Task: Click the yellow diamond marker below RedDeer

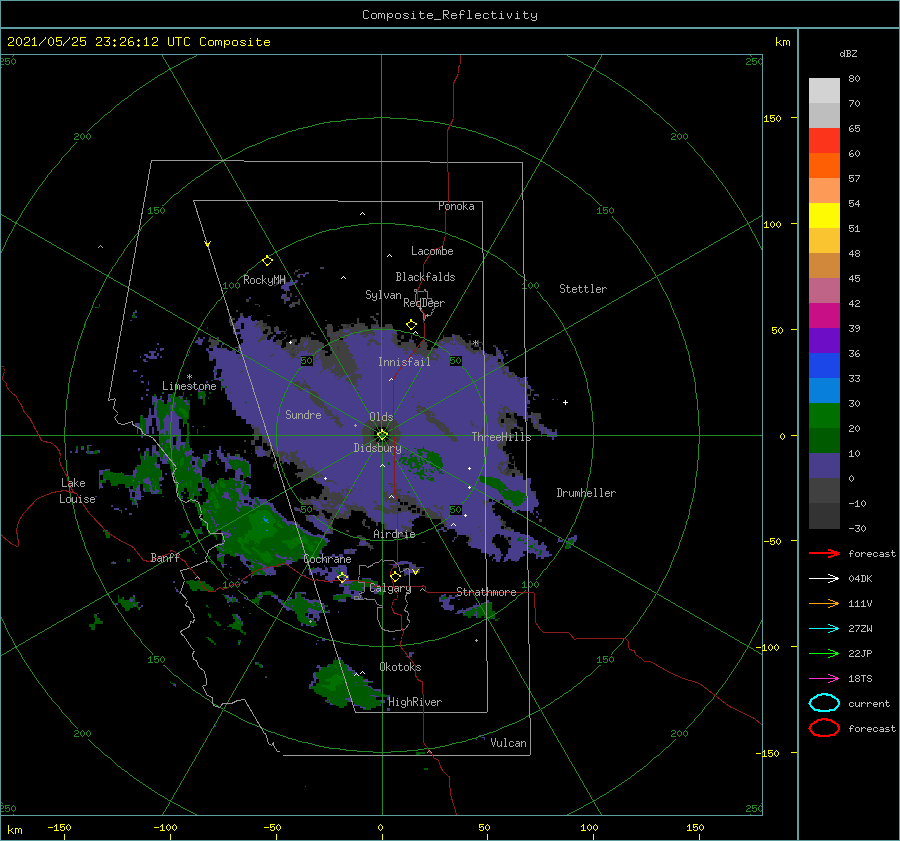Action: point(412,325)
